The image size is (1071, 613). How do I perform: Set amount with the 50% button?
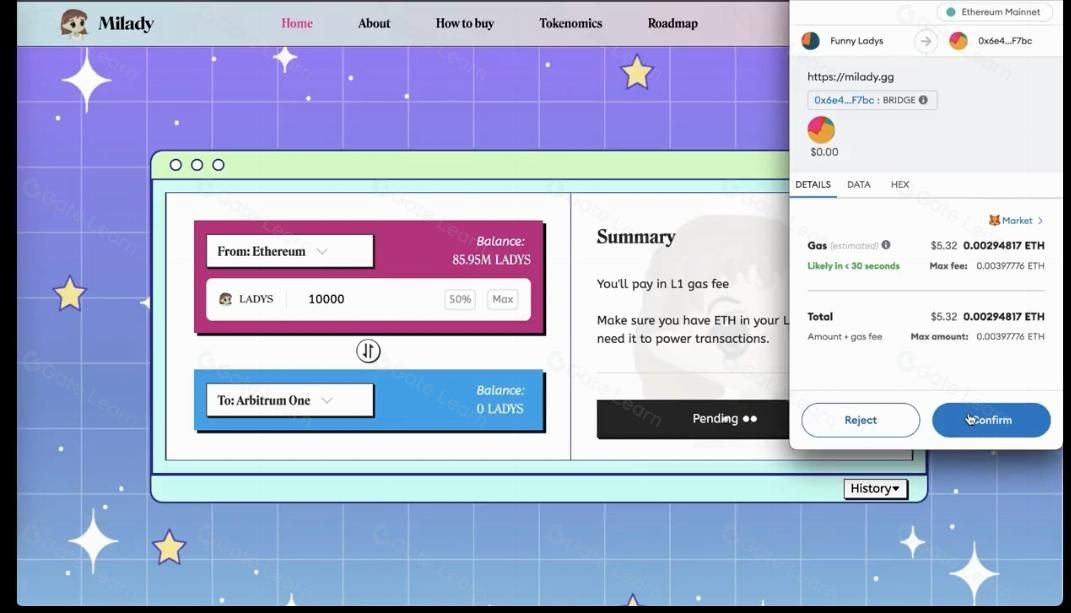coord(460,299)
